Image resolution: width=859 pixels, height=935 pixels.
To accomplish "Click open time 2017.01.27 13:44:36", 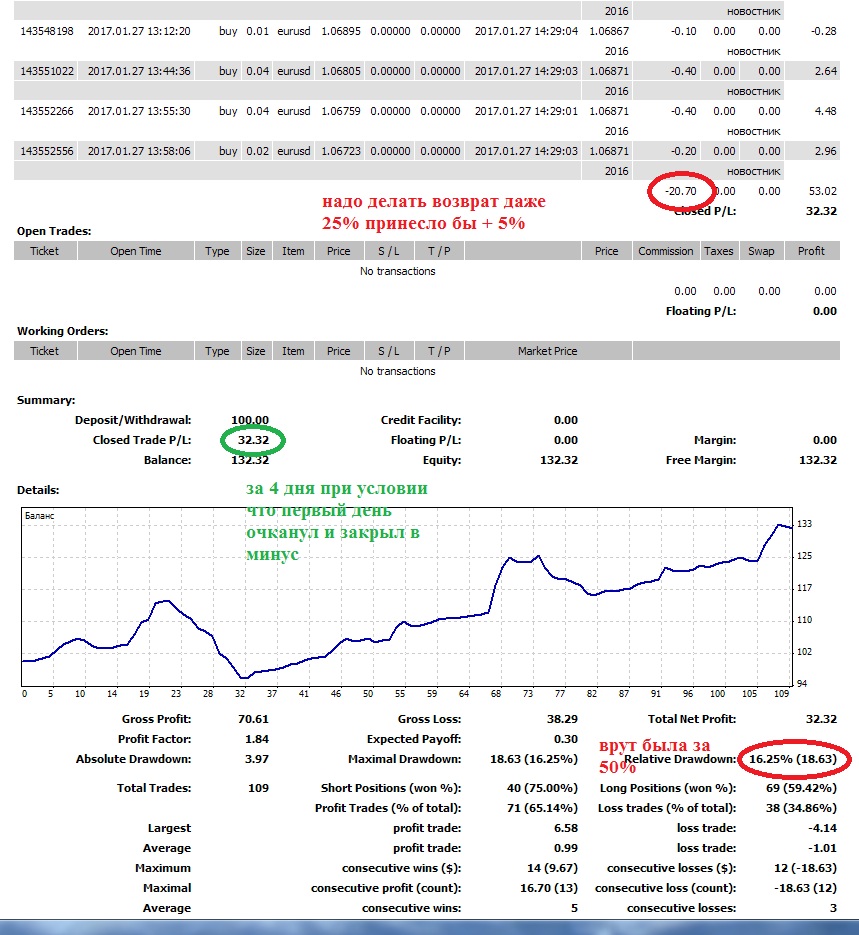I will (x=139, y=71).
